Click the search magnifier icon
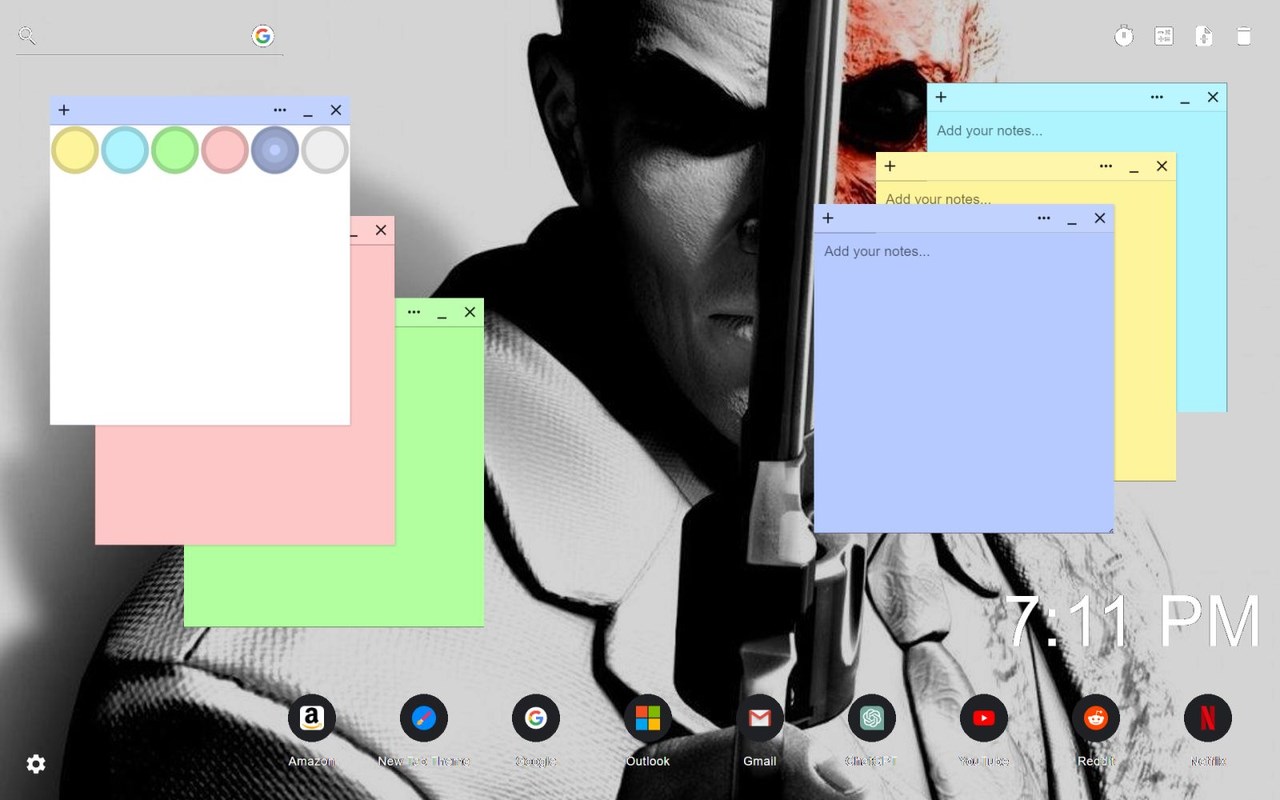The width and height of the screenshot is (1280, 800). 27,36
